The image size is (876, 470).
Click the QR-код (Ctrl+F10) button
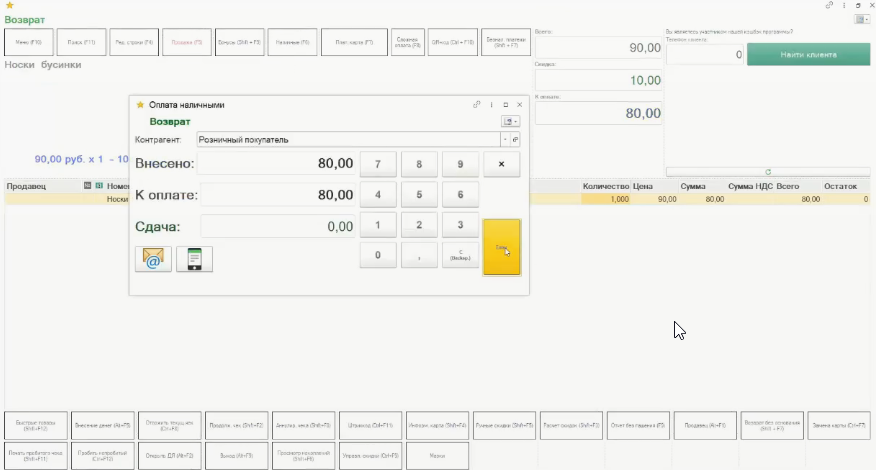point(453,42)
